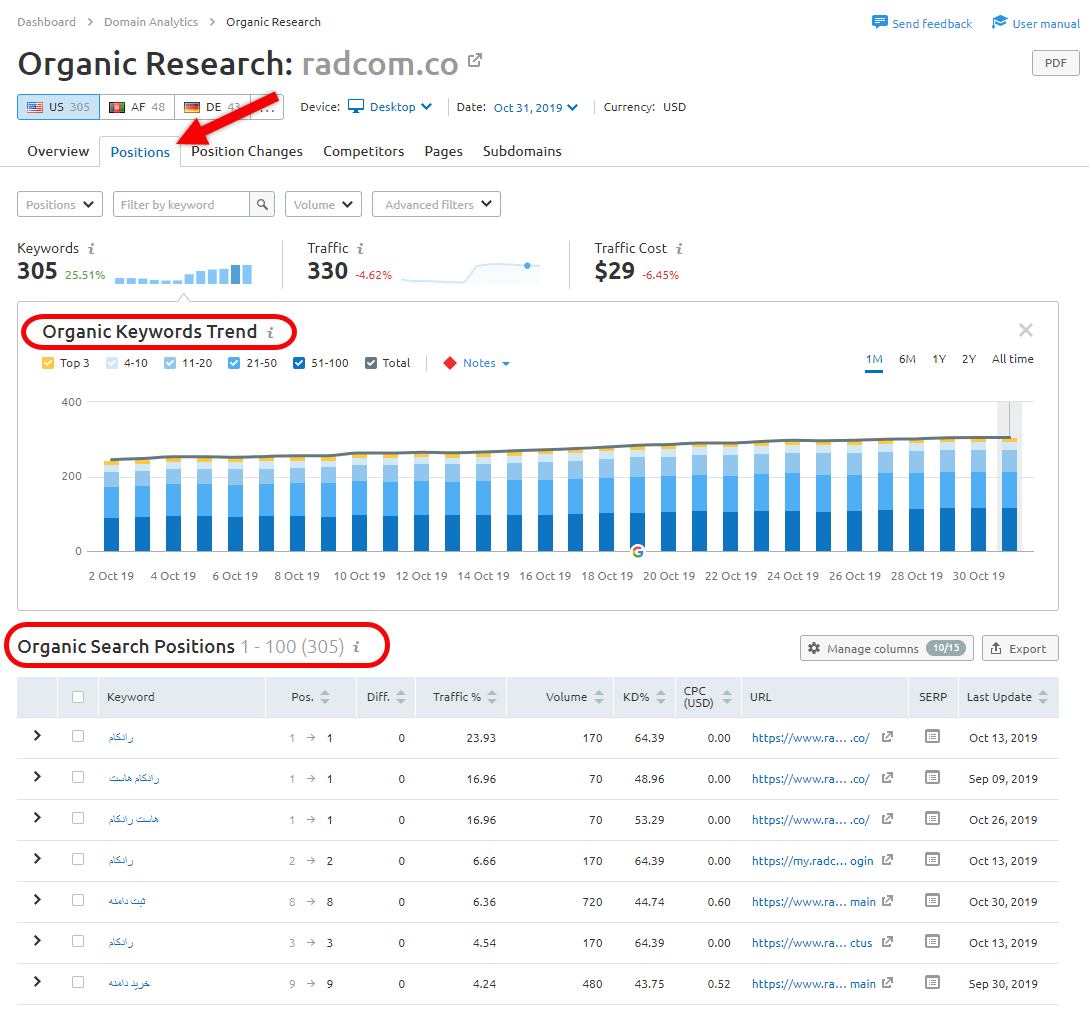The image size is (1089, 1012).
Task: Open the Competitors tab
Action: point(363,152)
